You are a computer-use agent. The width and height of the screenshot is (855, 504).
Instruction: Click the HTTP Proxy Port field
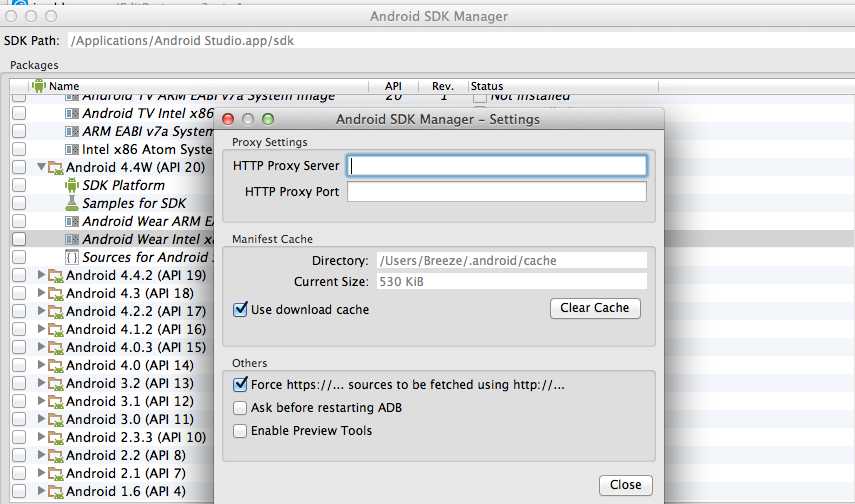[497, 191]
